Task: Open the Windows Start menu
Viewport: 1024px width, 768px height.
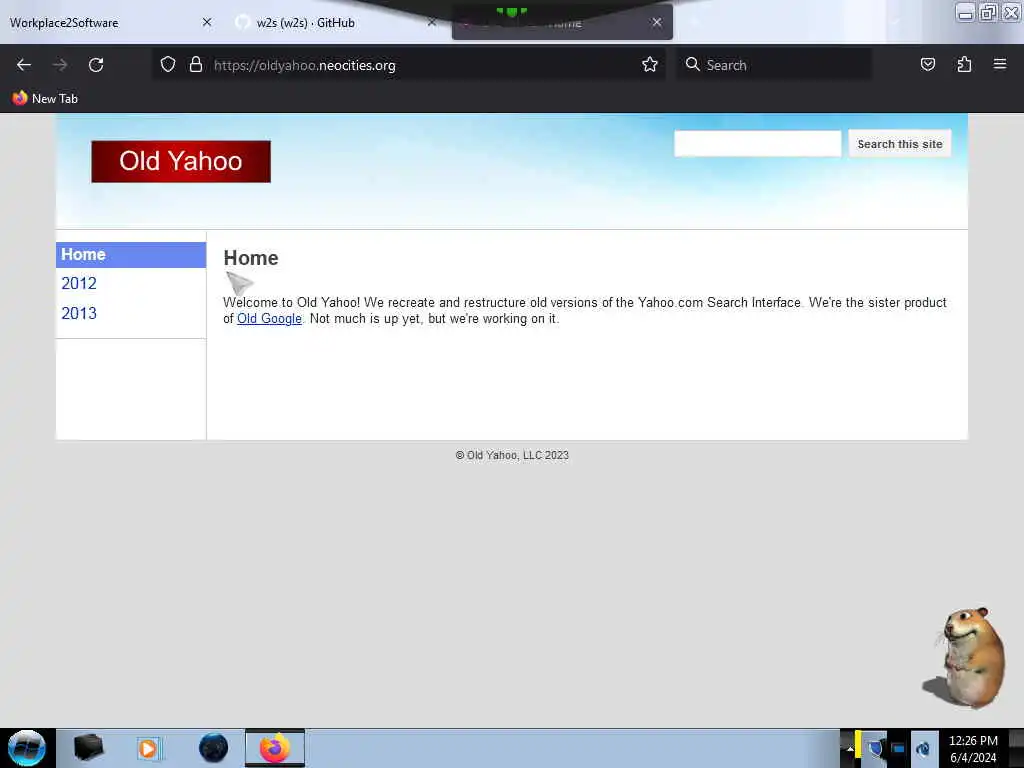Action: tap(27, 748)
